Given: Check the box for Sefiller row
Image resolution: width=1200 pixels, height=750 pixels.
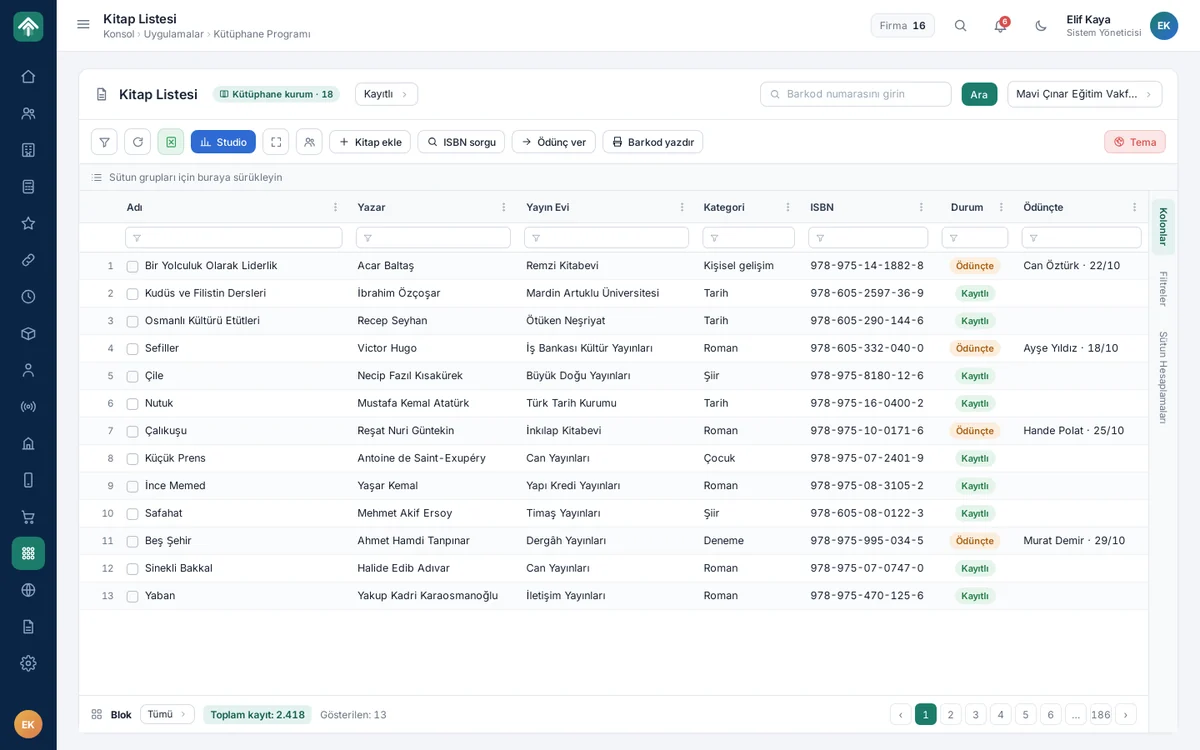Looking at the screenshot, I should coord(132,349).
